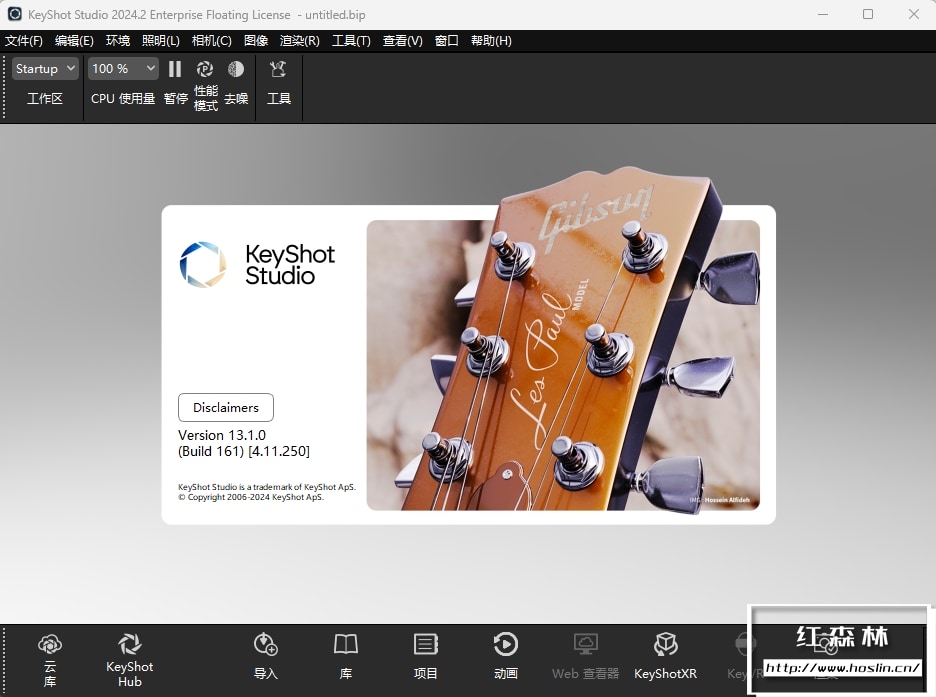Open the 编辑(E) menu

click(x=74, y=41)
